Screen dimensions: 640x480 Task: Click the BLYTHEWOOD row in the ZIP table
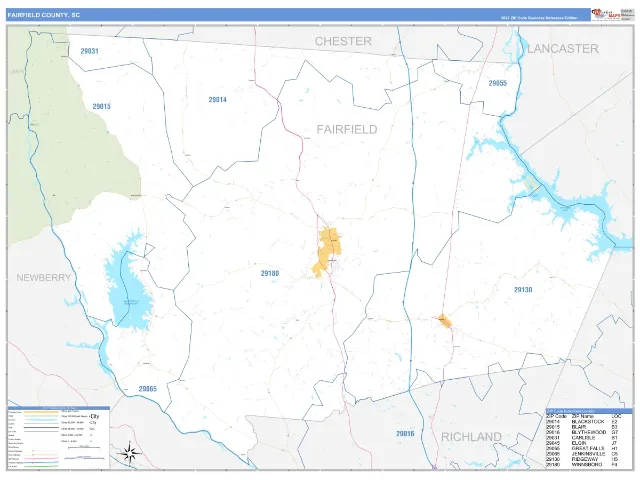582,432
